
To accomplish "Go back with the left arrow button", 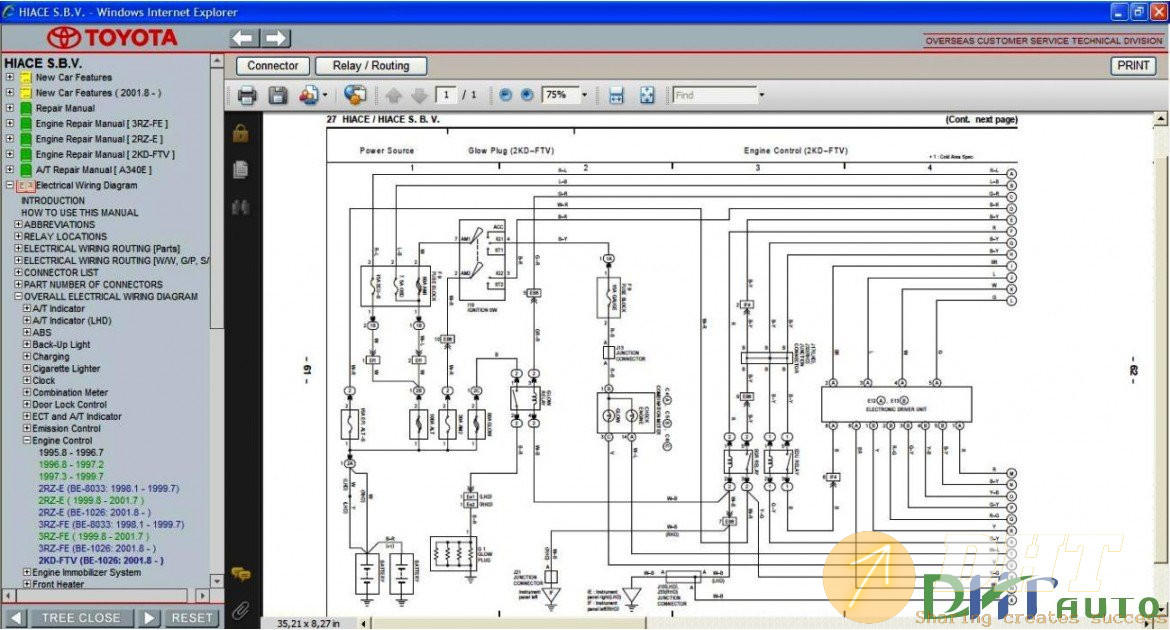I will [243, 38].
